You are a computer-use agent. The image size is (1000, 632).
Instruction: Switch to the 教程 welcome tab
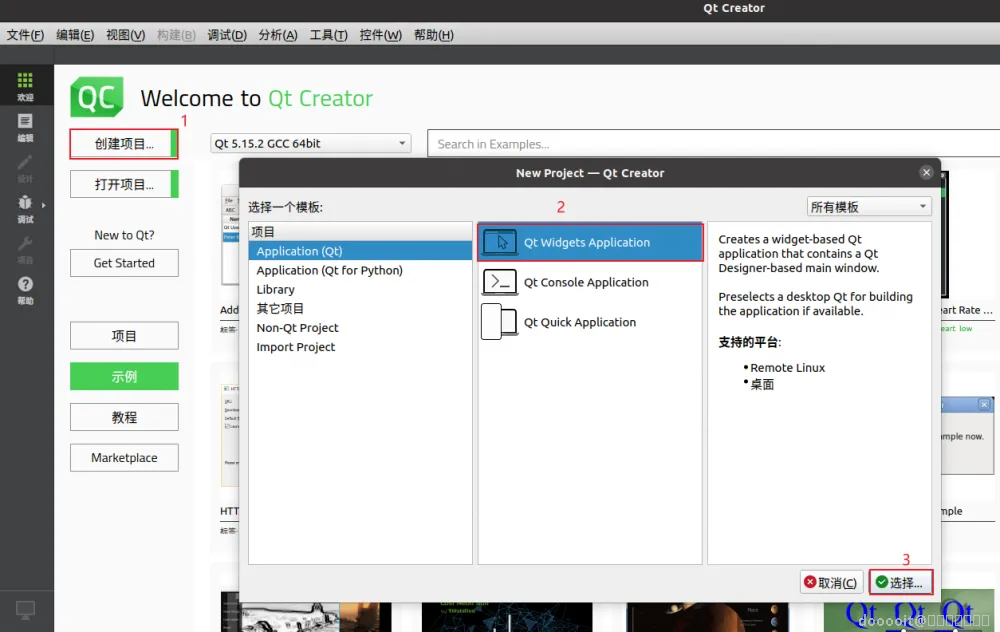[x=124, y=417]
